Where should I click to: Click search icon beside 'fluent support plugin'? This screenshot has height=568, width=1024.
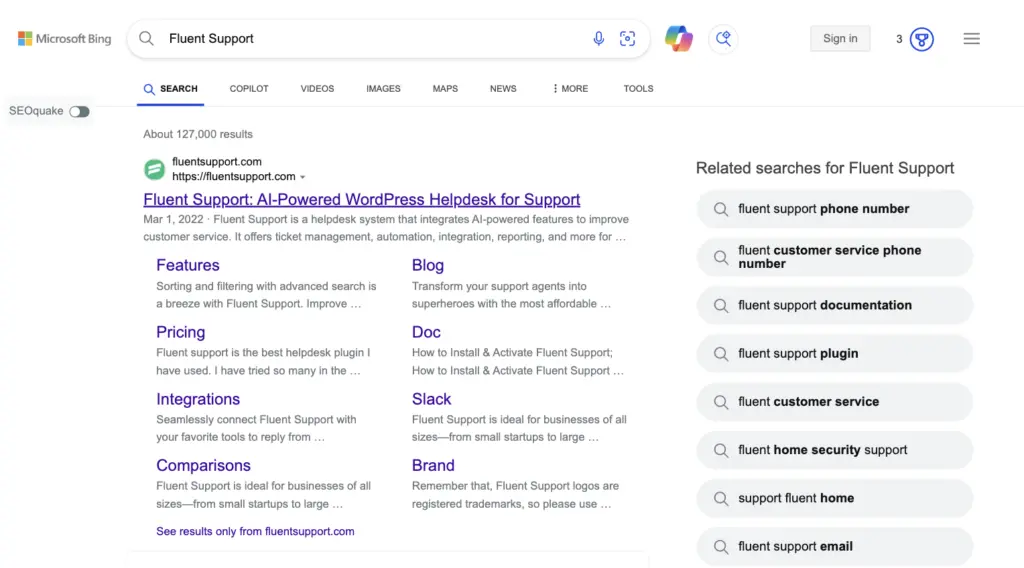(x=720, y=354)
